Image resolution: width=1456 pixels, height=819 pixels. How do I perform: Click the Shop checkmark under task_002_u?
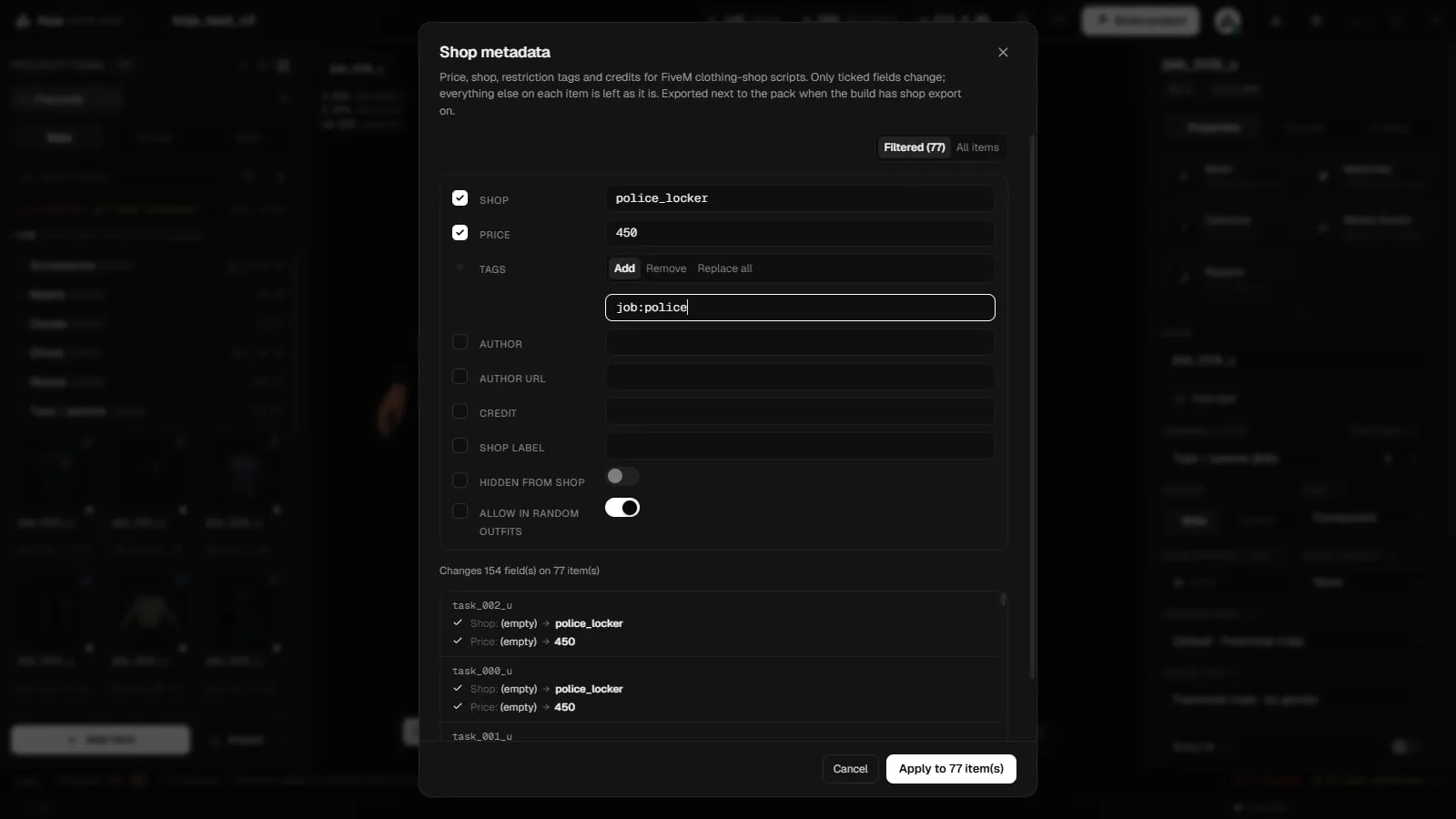click(x=458, y=623)
